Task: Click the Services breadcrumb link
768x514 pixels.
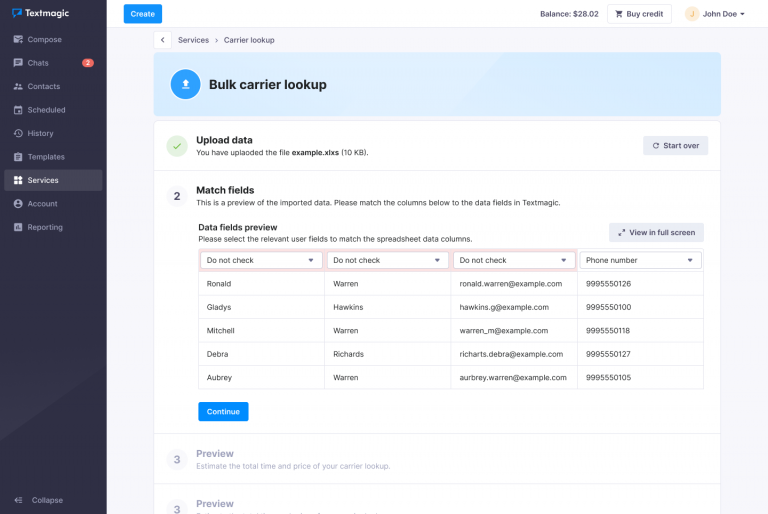Action: click(193, 40)
